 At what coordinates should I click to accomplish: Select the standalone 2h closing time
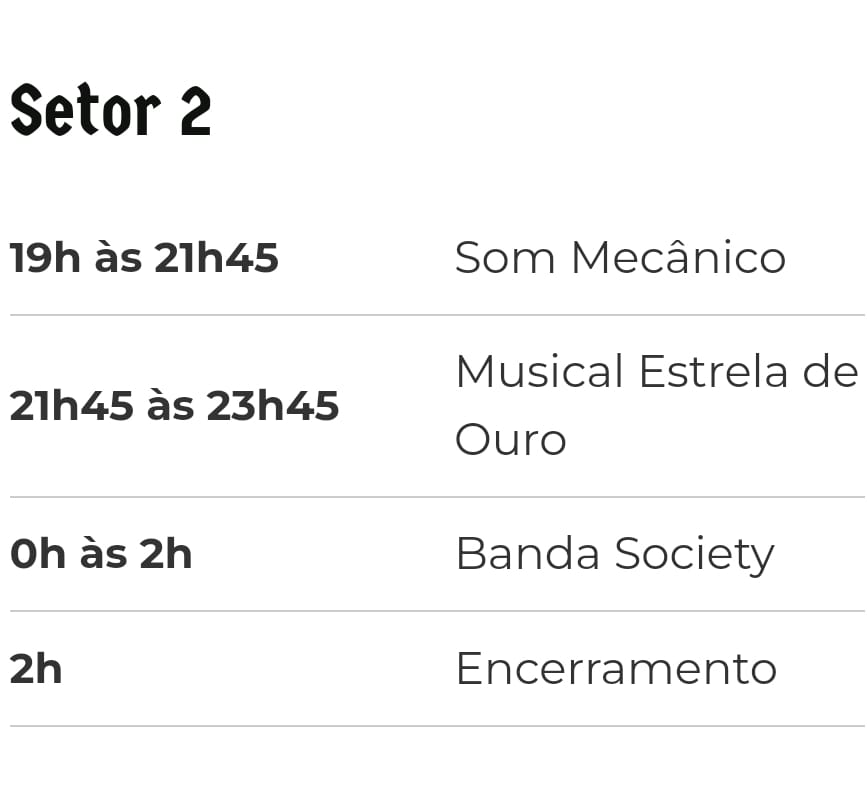tap(36, 669)
